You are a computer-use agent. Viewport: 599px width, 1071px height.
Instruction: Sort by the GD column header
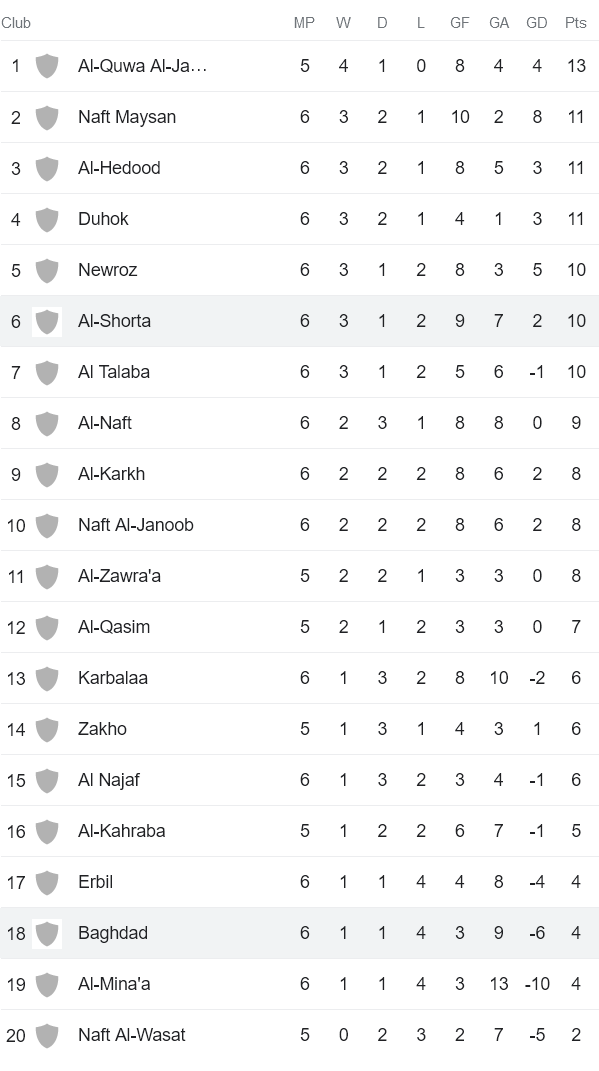pyautogui.click(x=537, y=22)
